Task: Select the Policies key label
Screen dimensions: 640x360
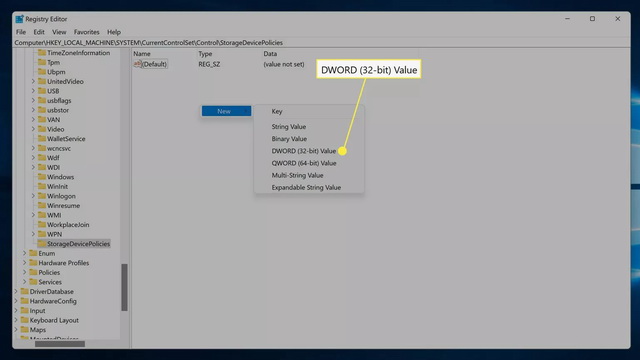Action: pos(49,272)
